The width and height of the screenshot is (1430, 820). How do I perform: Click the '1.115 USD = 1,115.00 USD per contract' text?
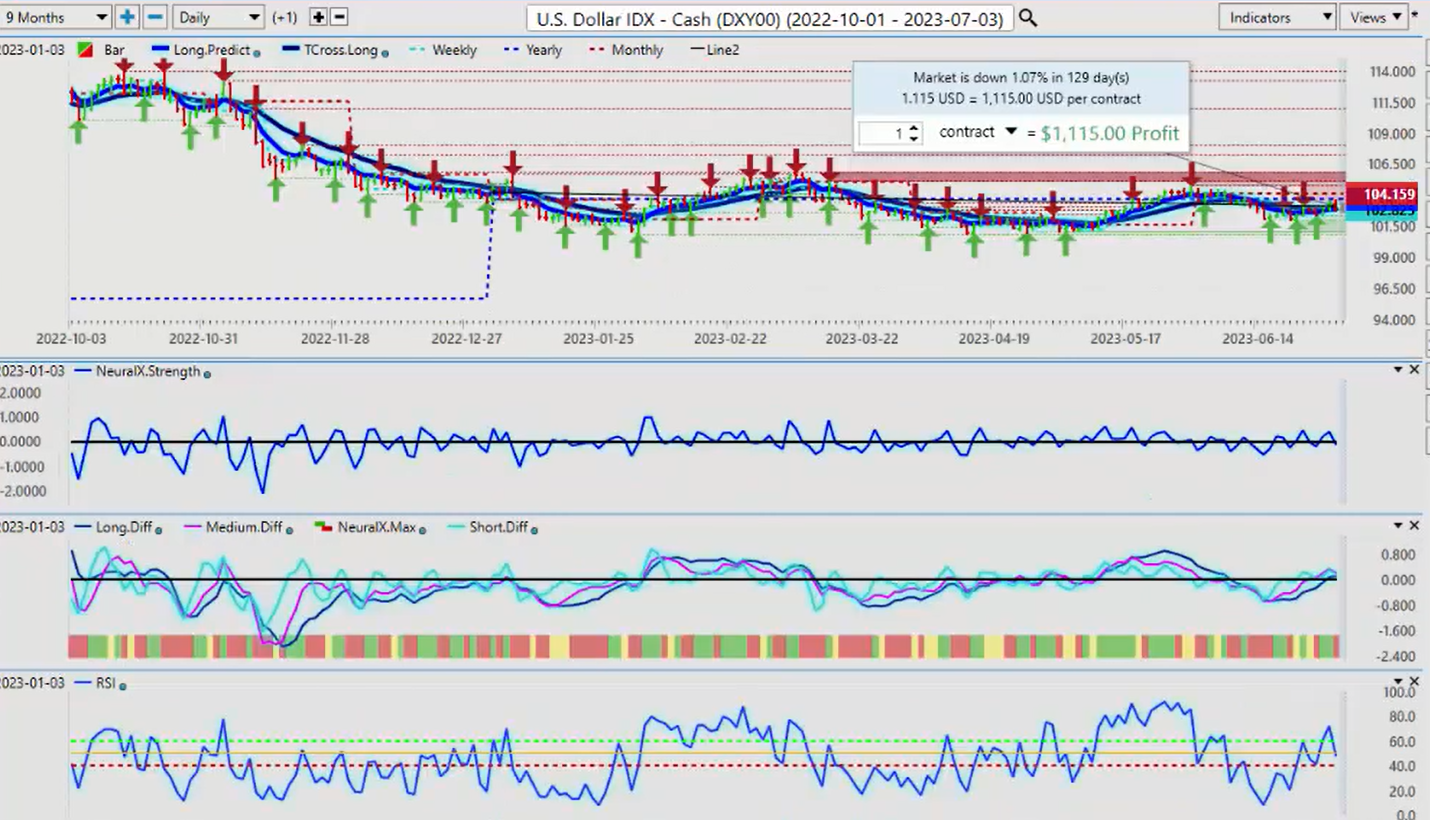click(1021, 99)
